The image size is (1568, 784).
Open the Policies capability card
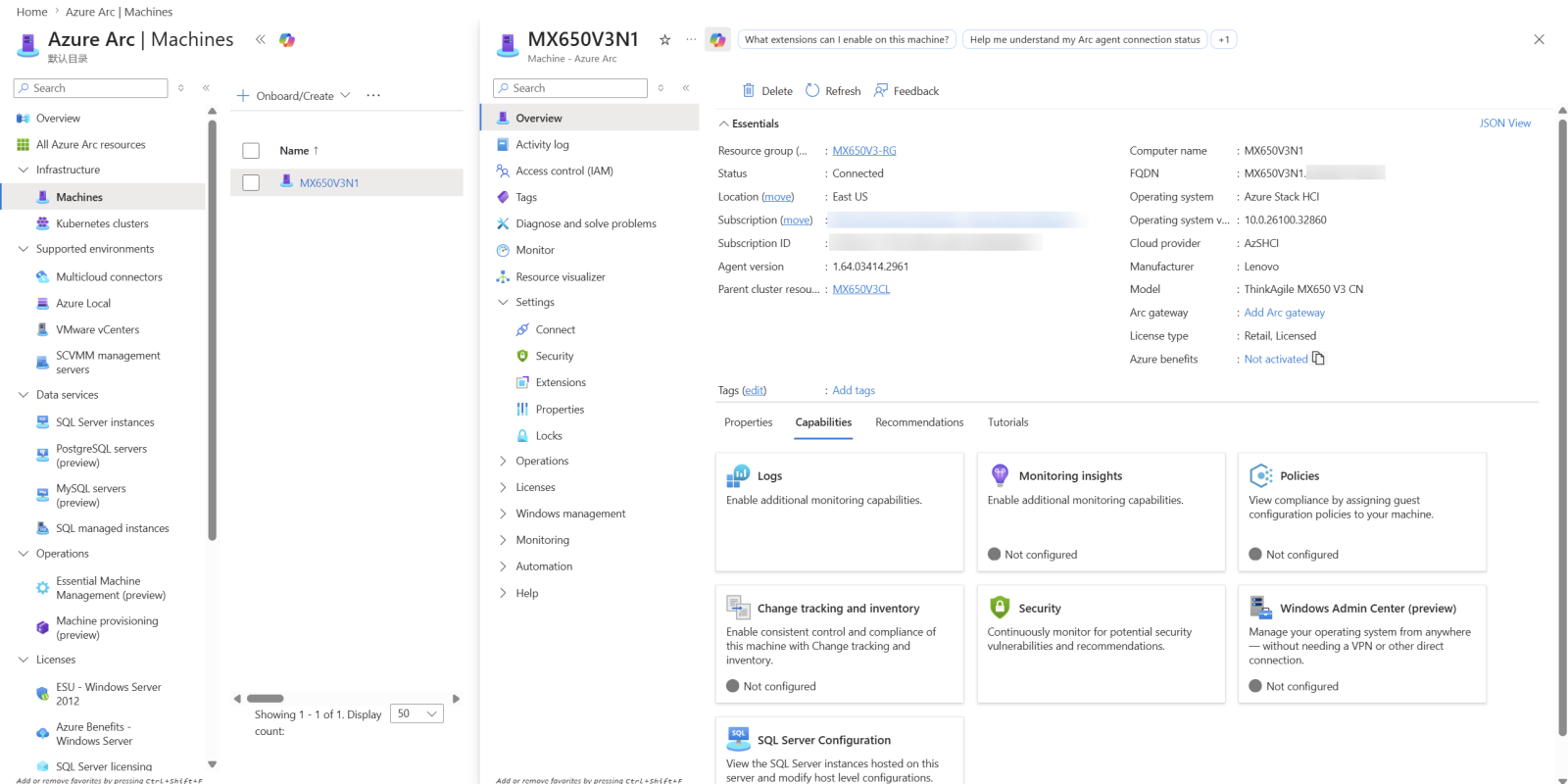coord(1362,512)
